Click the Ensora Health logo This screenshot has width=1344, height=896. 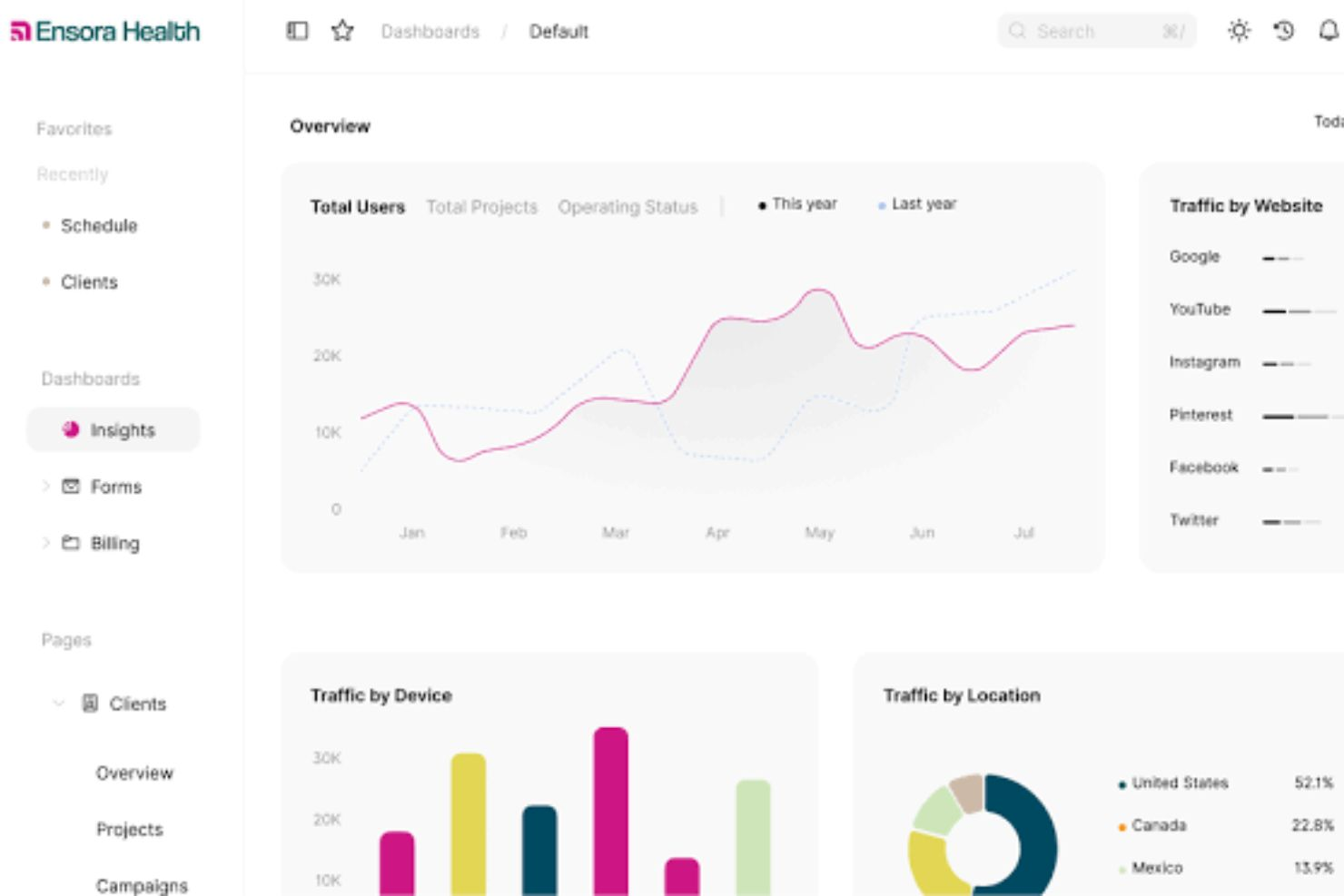[104, 32]
